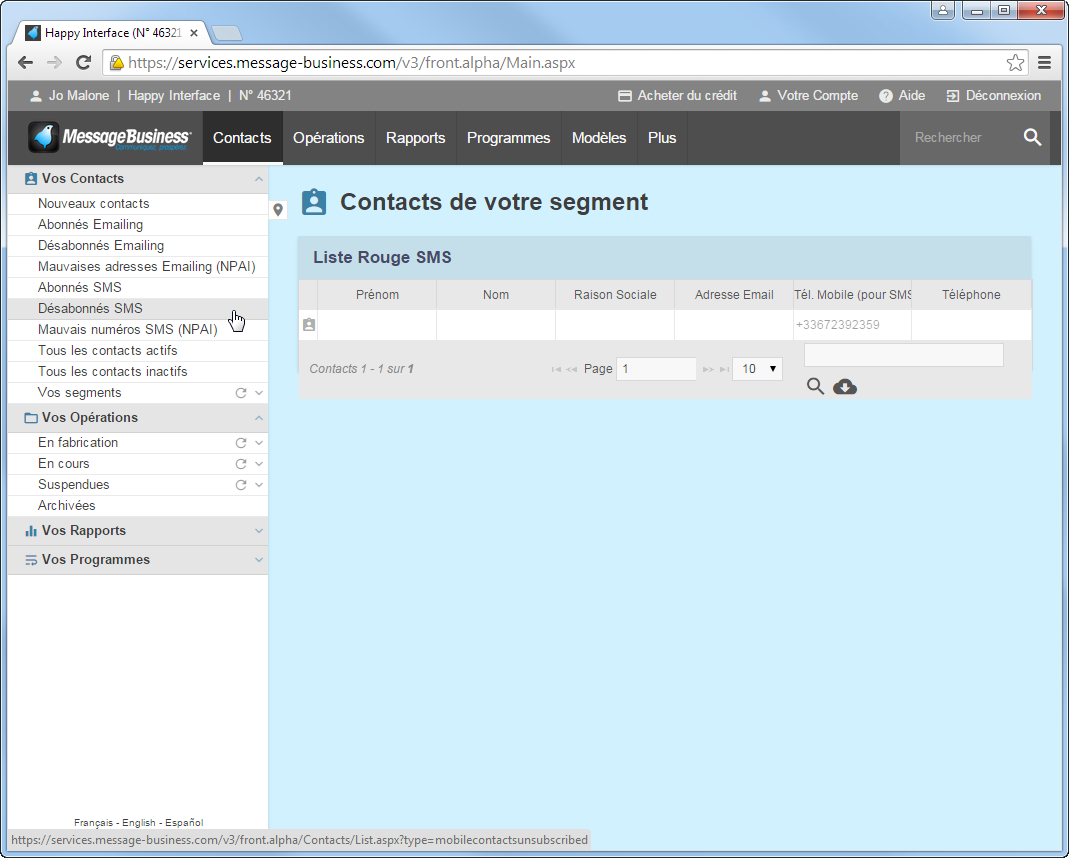
Task: Click the filter text box under table
Action: pyautogui.click(x=903, y=355)
